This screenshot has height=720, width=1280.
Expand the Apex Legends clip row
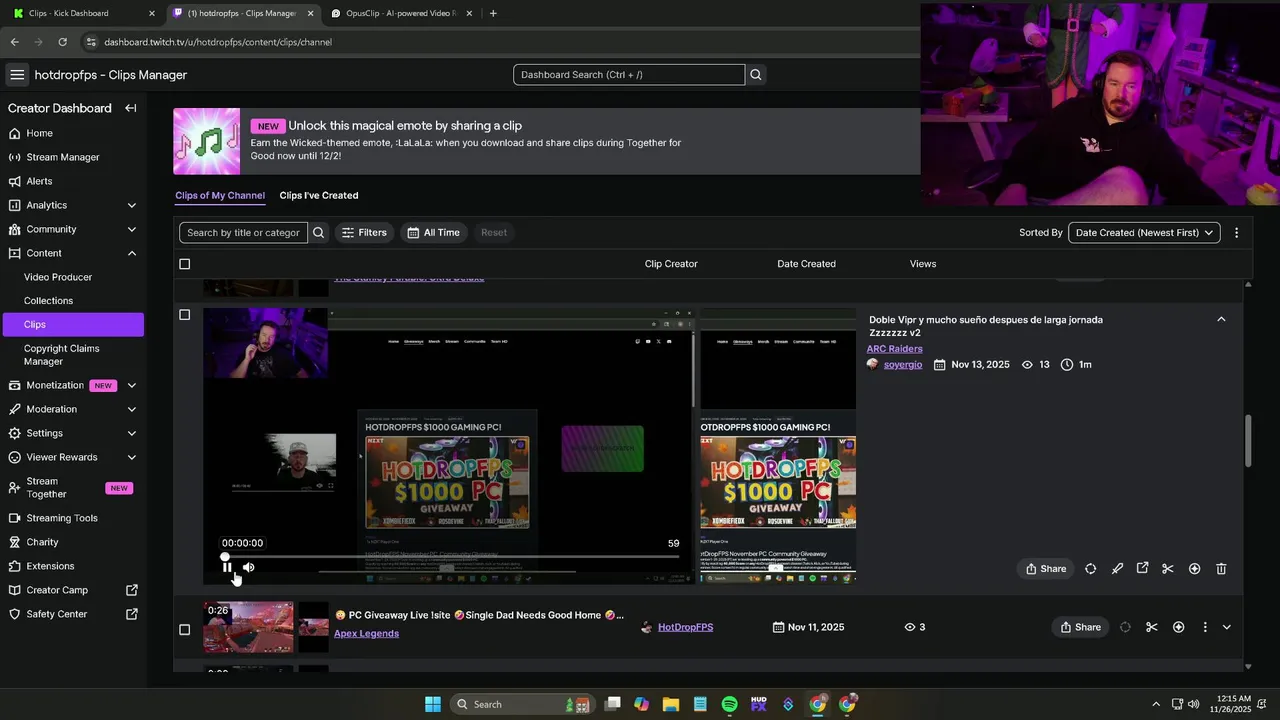click(x=1227, y=627)
